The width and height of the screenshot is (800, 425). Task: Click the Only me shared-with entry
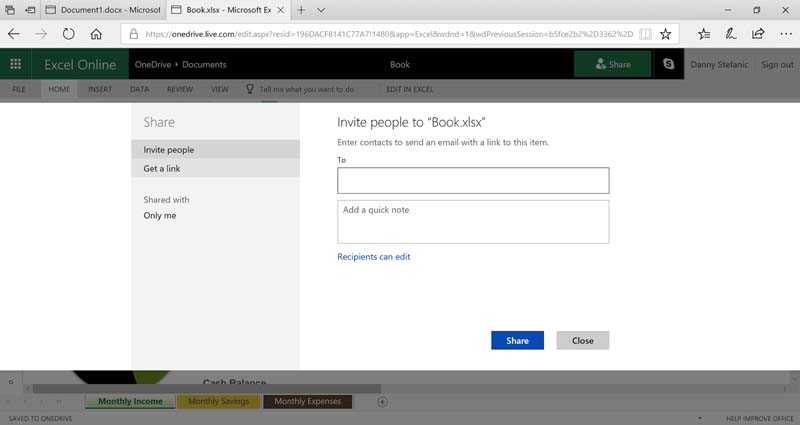click(x=160, y=215)
